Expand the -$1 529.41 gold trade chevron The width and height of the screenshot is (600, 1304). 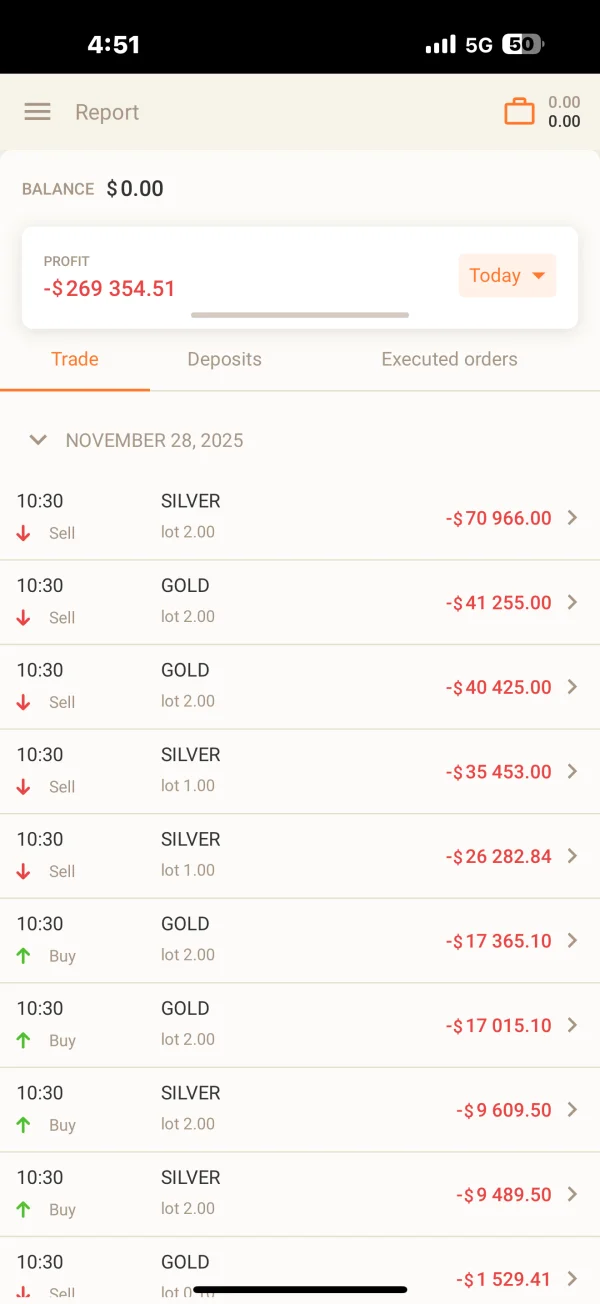[573, 1278]
